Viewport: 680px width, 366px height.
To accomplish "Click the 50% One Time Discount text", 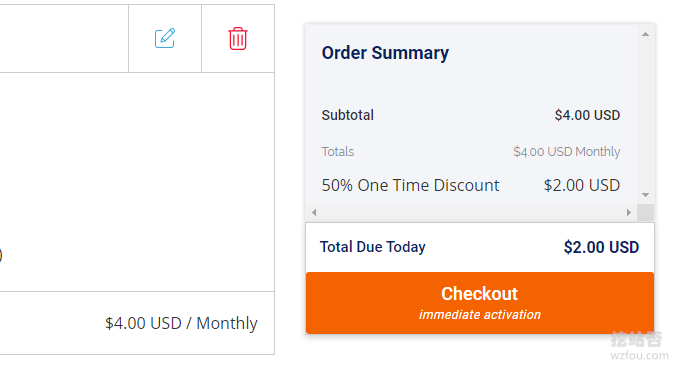I will [410, 185].
